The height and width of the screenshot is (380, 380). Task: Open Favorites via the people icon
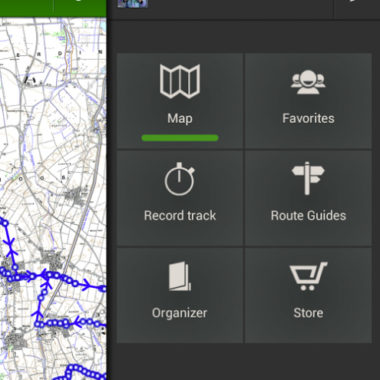tap(308, 82)
